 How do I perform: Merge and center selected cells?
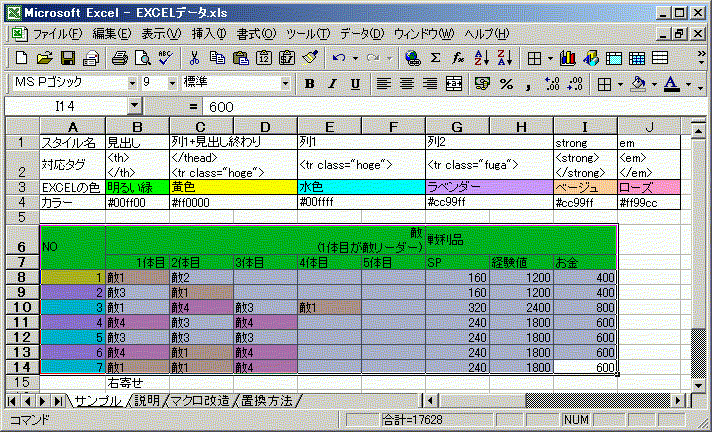(453, 84)
